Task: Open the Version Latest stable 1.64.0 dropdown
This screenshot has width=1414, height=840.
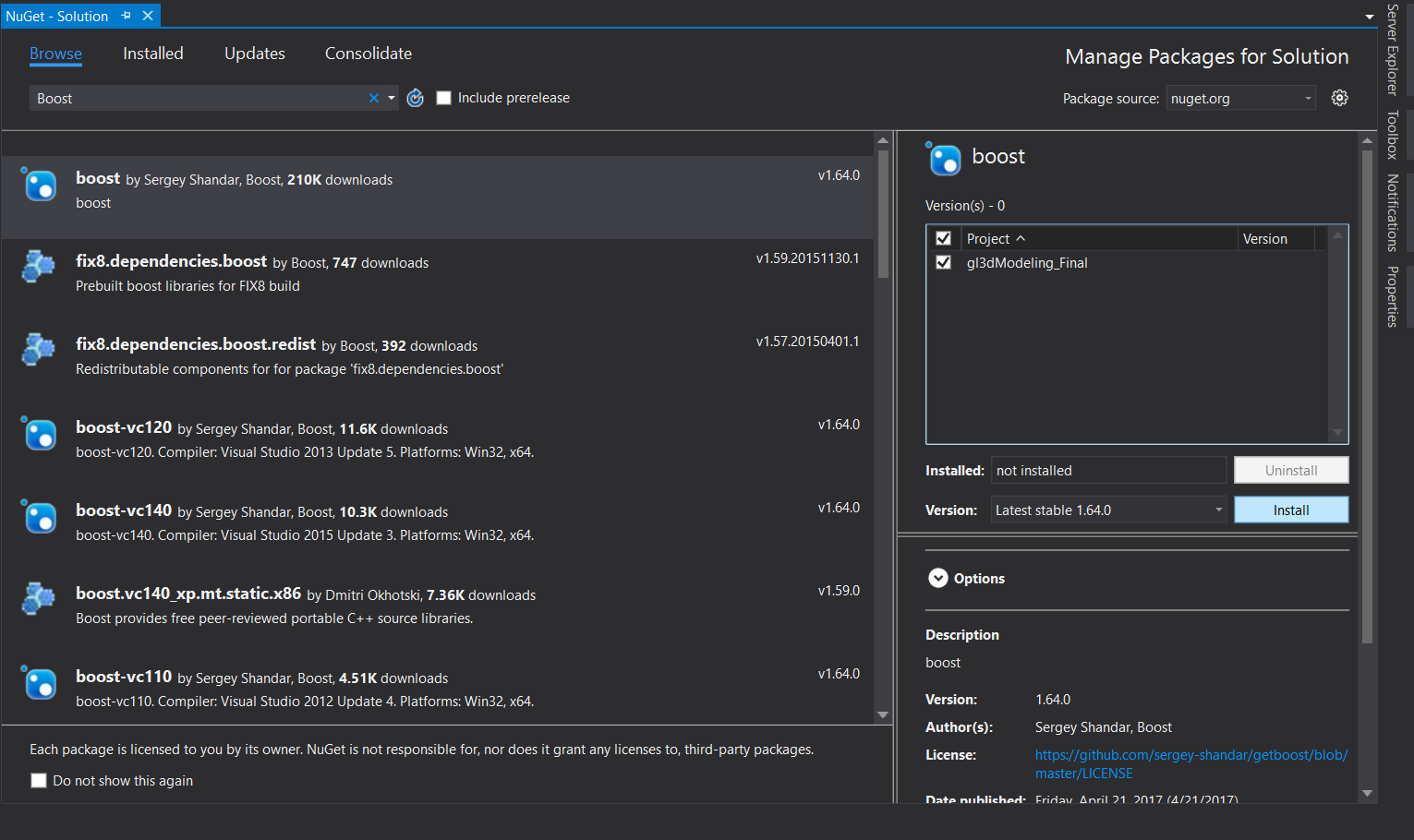Action: [1108, 510]
